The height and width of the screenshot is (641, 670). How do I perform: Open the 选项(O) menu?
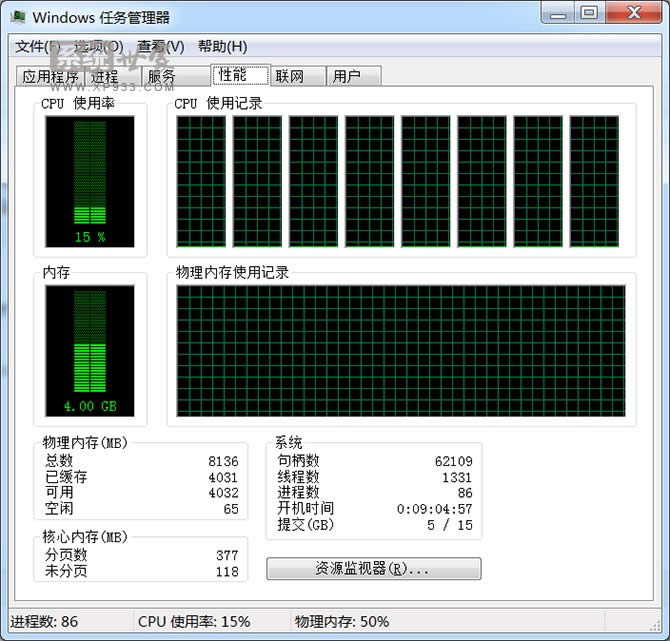pyautogui.click(x=96, y=47)
